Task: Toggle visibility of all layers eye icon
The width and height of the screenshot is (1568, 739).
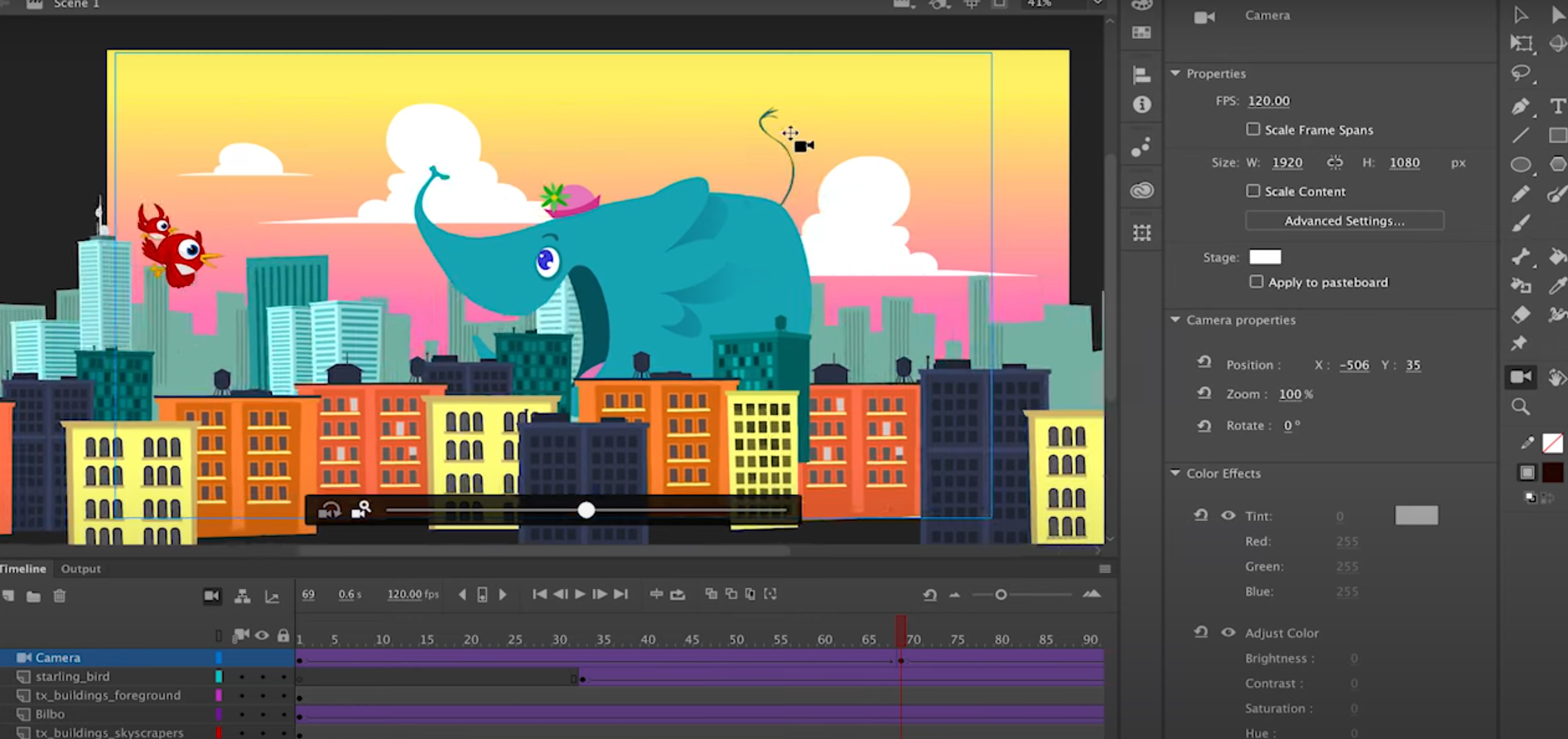Action: click(262, 635)
